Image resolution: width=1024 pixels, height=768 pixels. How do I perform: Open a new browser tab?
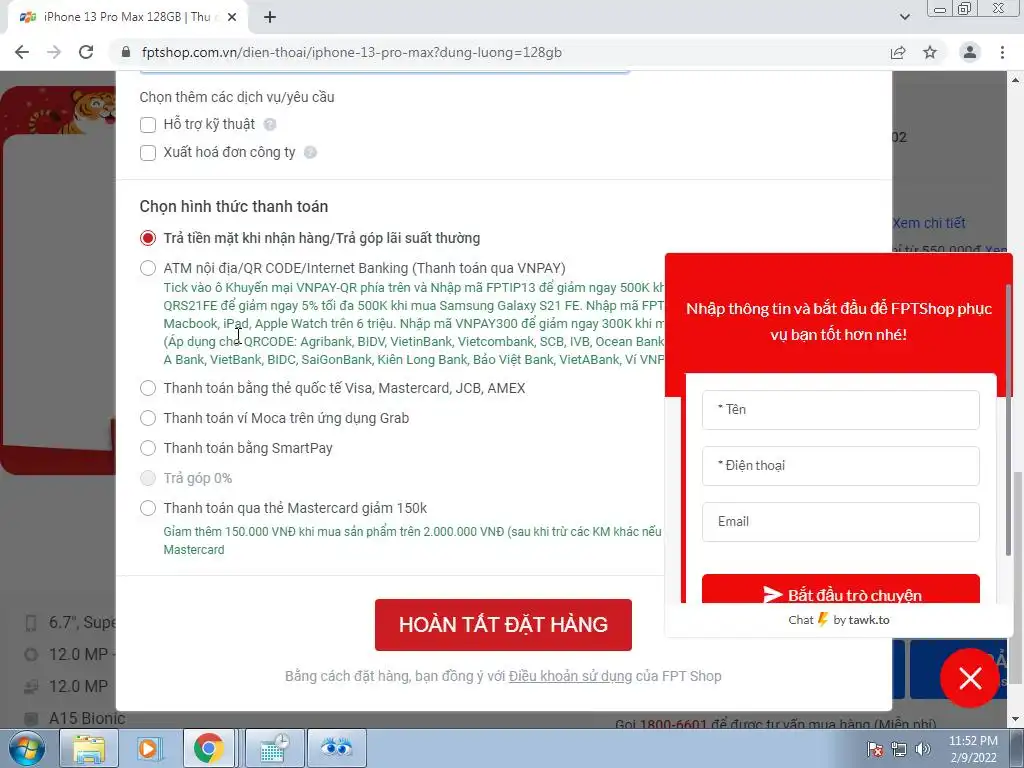[x=270, y=17]
